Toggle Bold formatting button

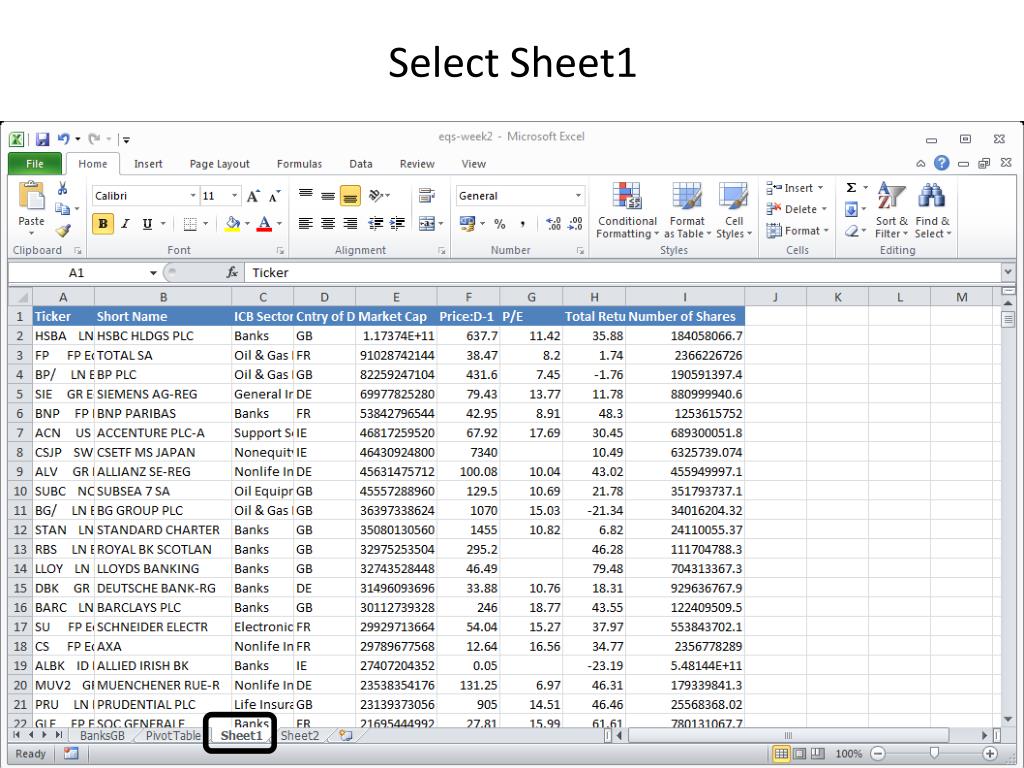(x=103, y=224)
